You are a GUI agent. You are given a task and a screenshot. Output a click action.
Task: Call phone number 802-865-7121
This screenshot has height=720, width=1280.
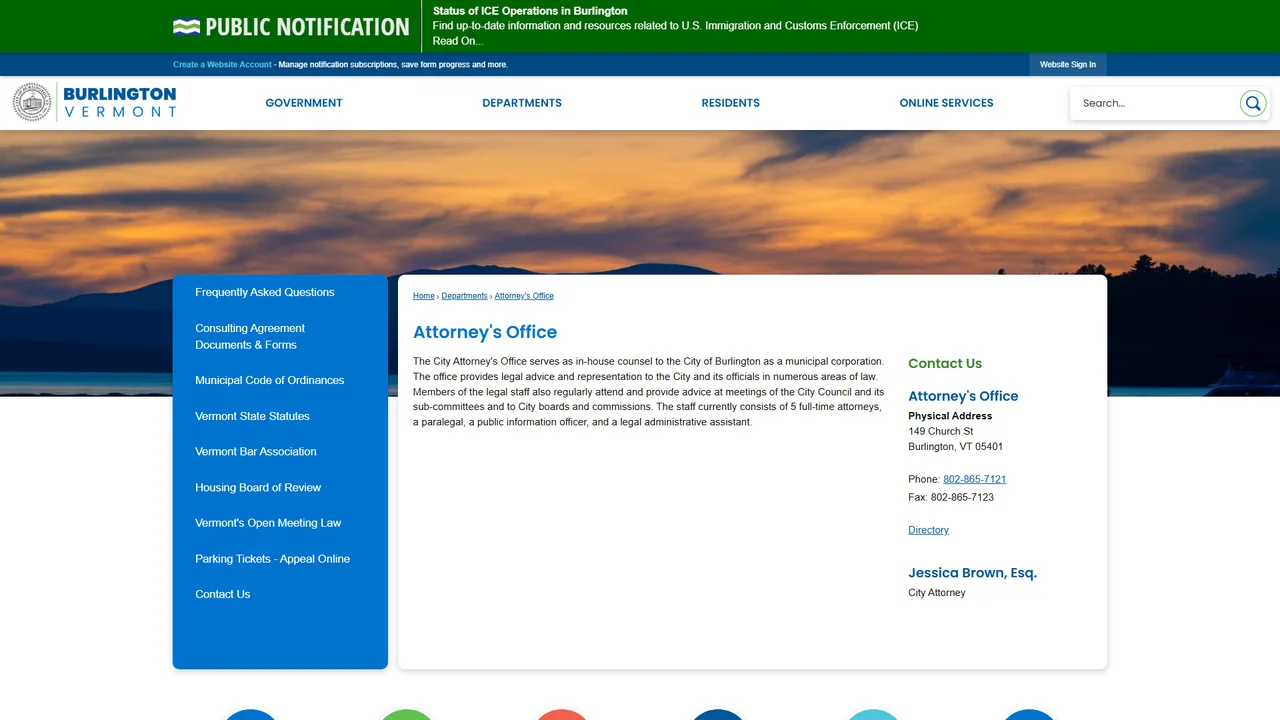pyautogui.click(x=974, y=480)
